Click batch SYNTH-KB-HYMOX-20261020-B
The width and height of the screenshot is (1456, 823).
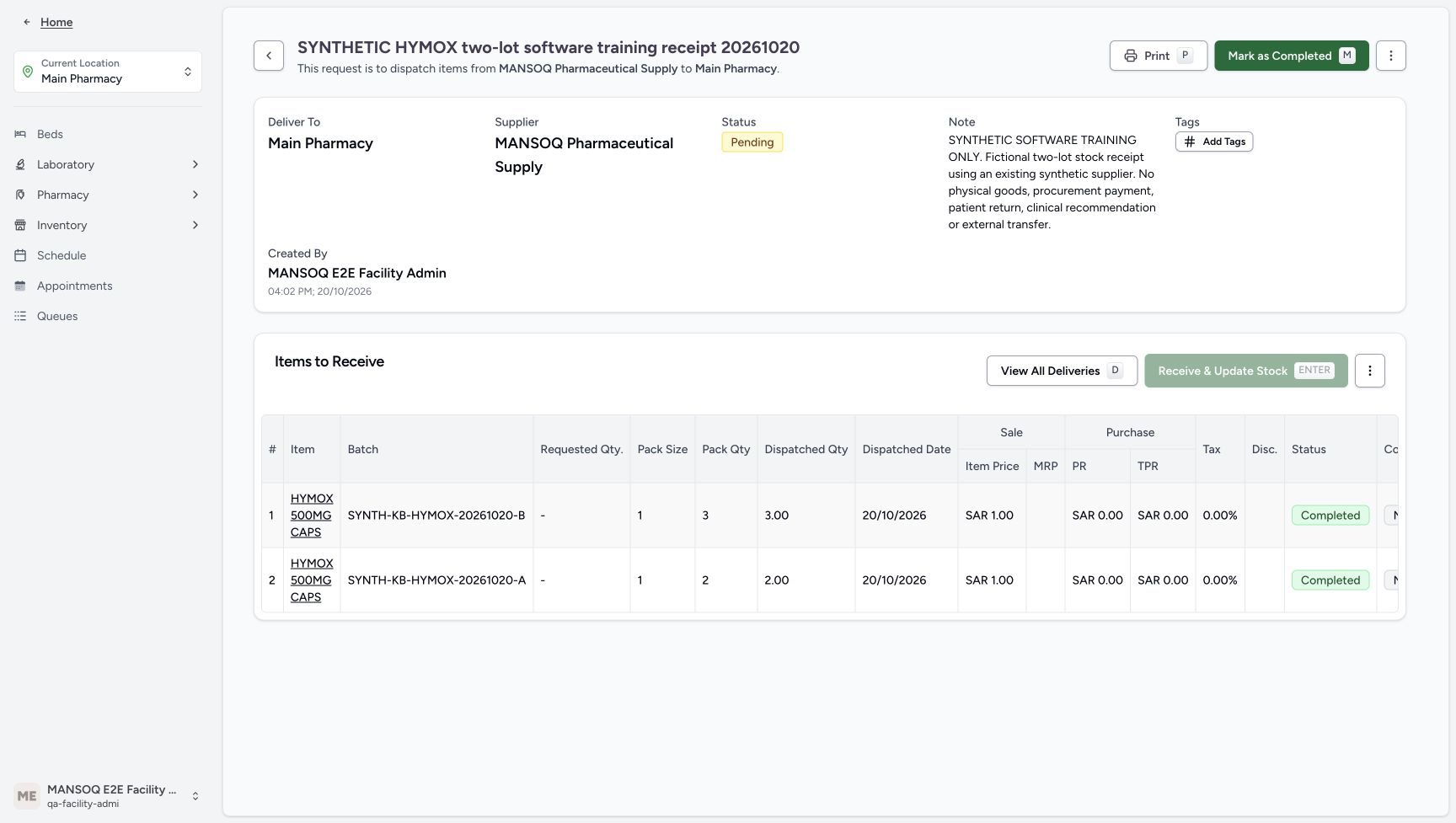coord(436,516)
